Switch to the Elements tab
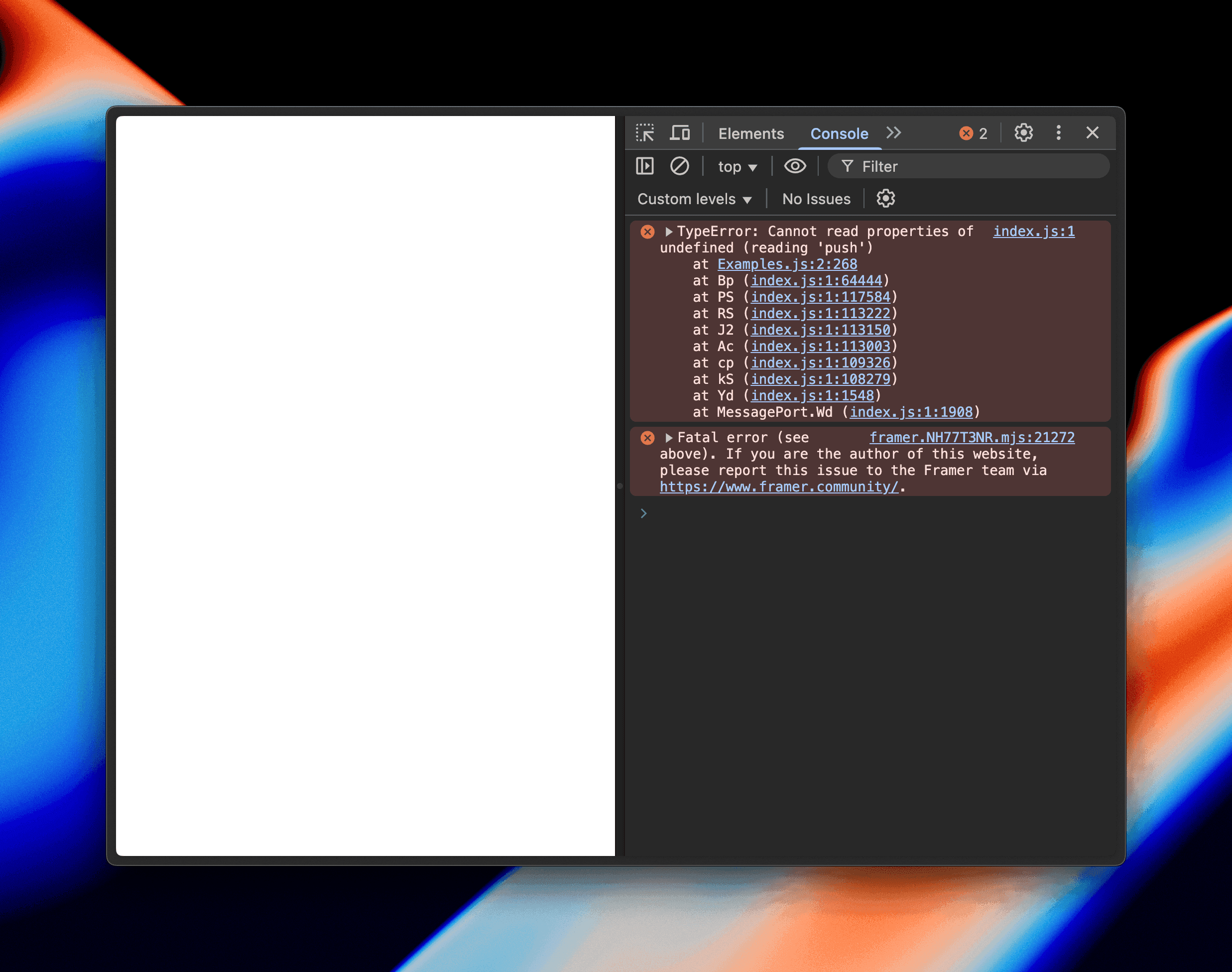1232x972 pixels. pyautogui.click(x=750, y=134)
